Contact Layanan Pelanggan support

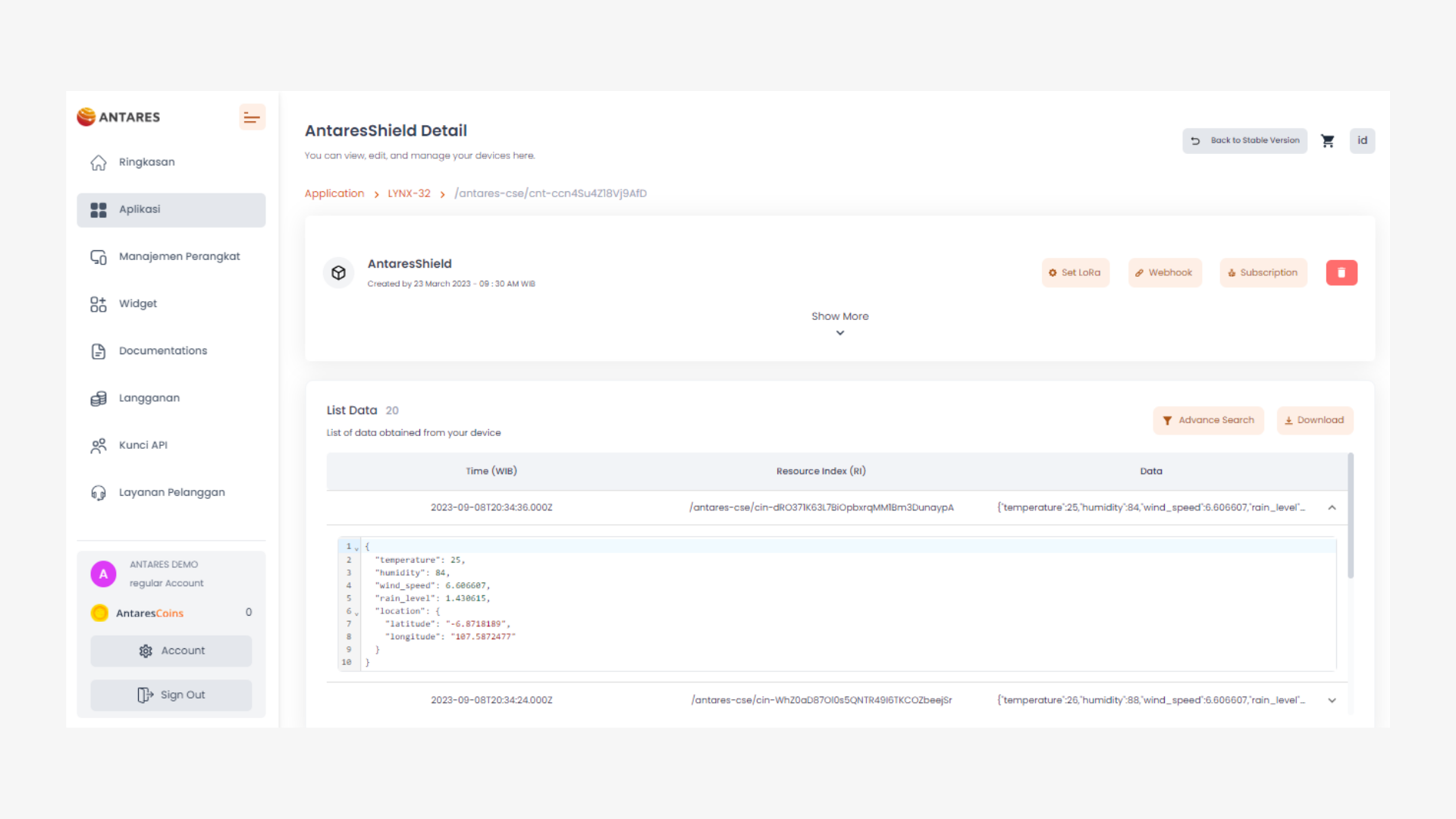(171, 492)
